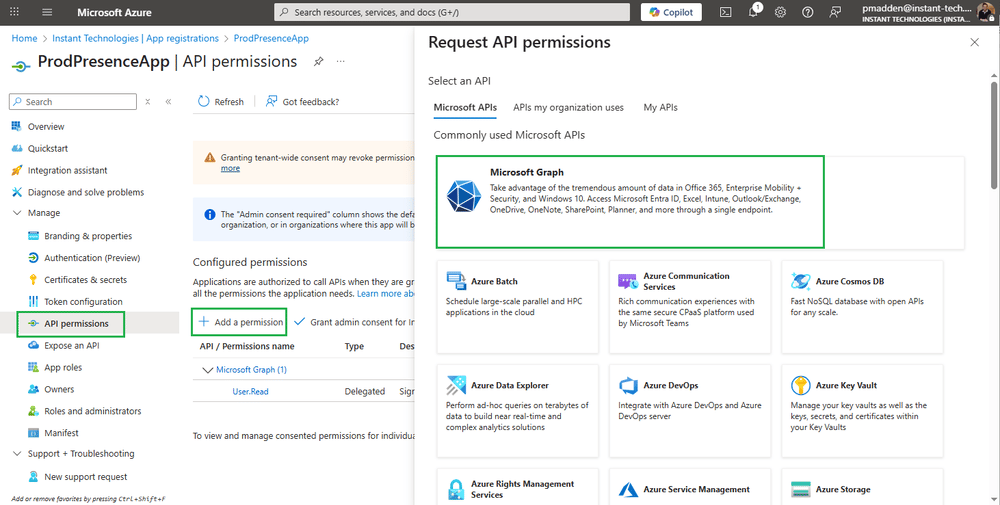Image resolution: width=1000 pixels, height=505 pixels.
Task: Click the Azure Cosmos DB icon
Action: point(800,281)
